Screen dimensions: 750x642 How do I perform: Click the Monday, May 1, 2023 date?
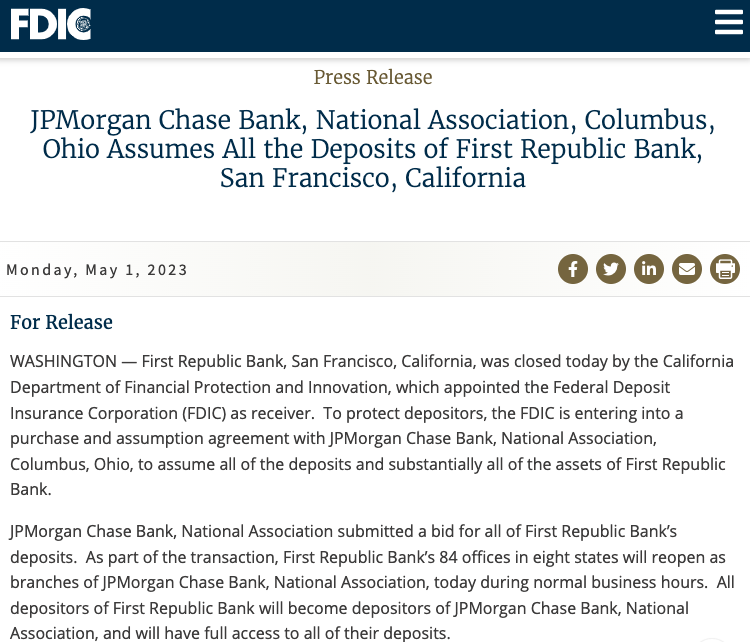[97, 270]
